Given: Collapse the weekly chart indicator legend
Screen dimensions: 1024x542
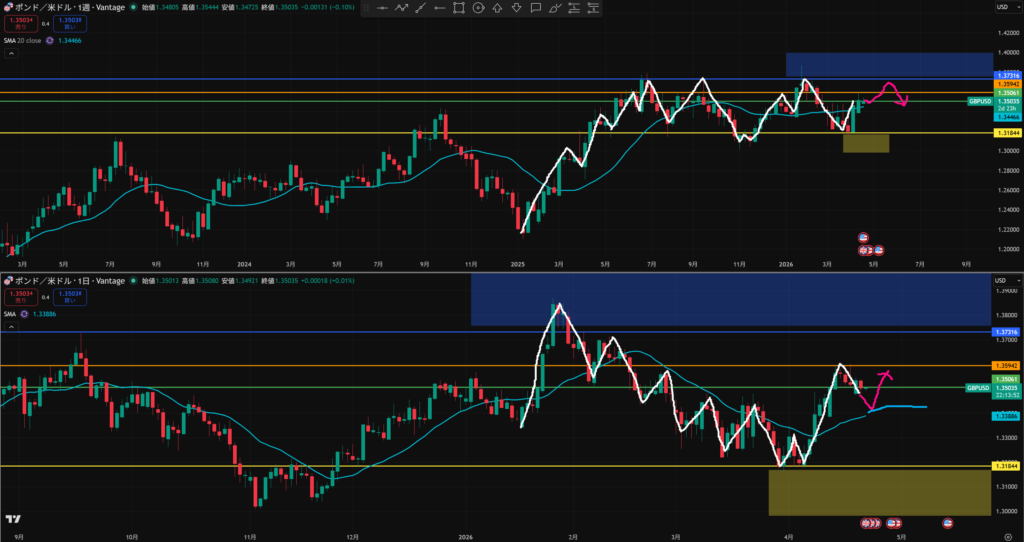Looking at the screenshot, I should pyautogui.click(x=10, y=55).
